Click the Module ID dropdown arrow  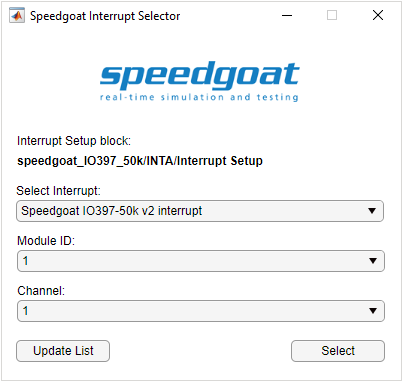pos(373,261)
